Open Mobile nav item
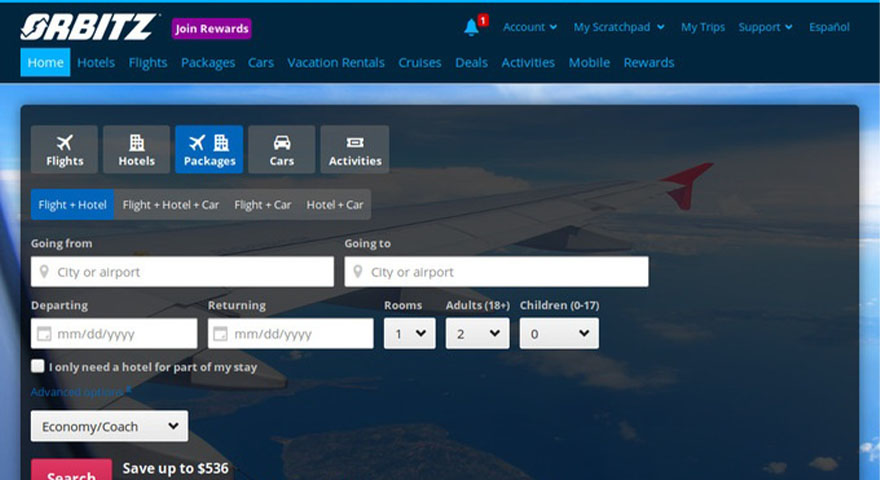The width and height of the screenshot is (880, 480). point(589,62)
